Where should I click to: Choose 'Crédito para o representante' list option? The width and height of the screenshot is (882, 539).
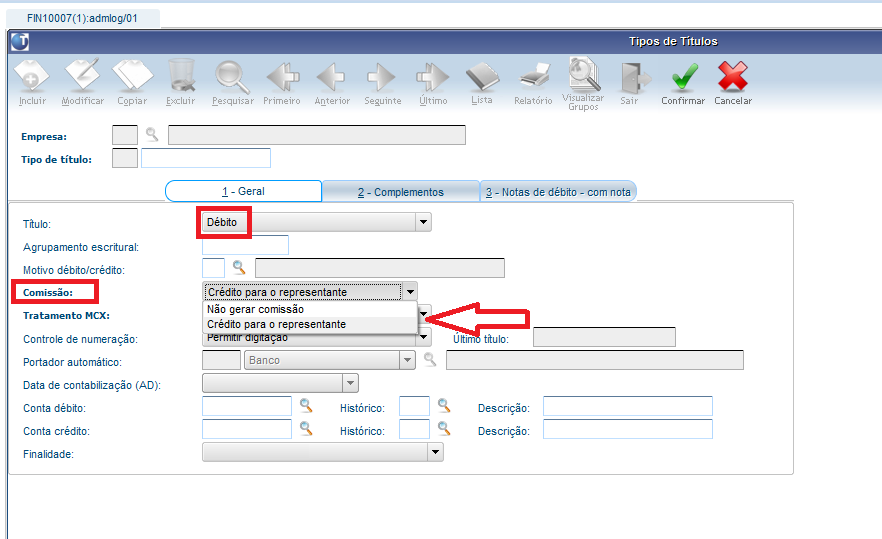309,325
